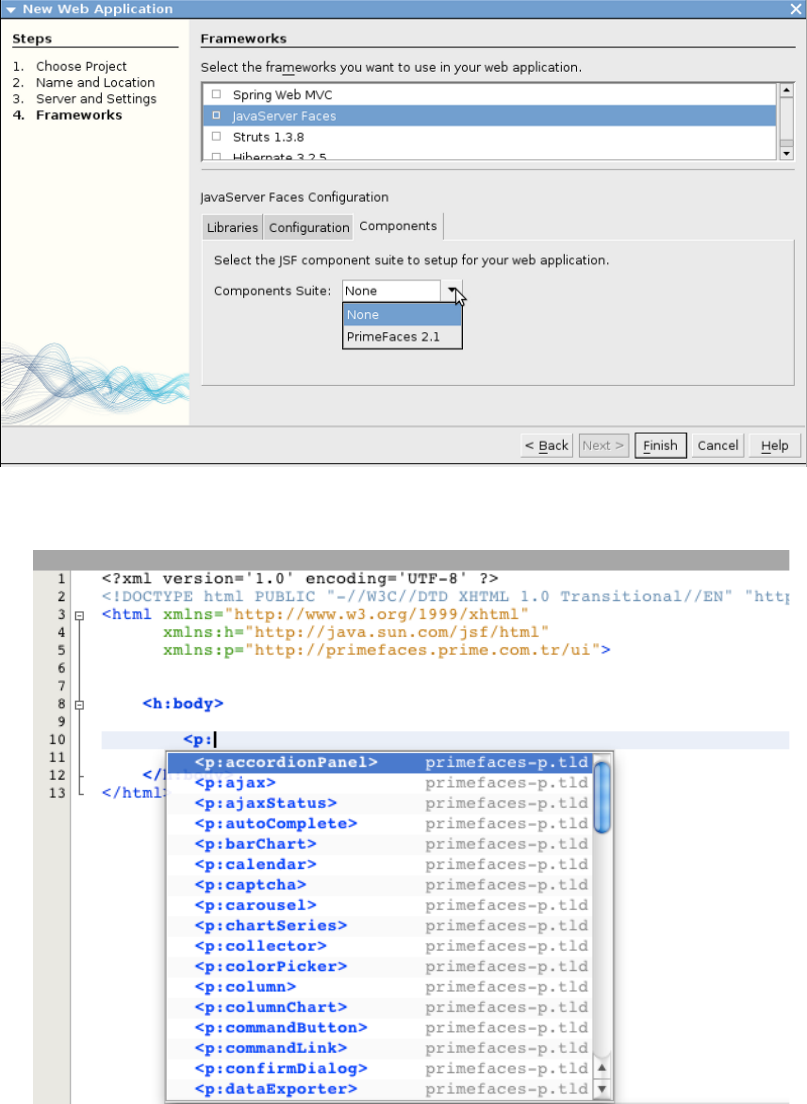Viewport: 807px width, 1104px height.
Task: Select p:commandButton completion item
Action: point(380,1028)
